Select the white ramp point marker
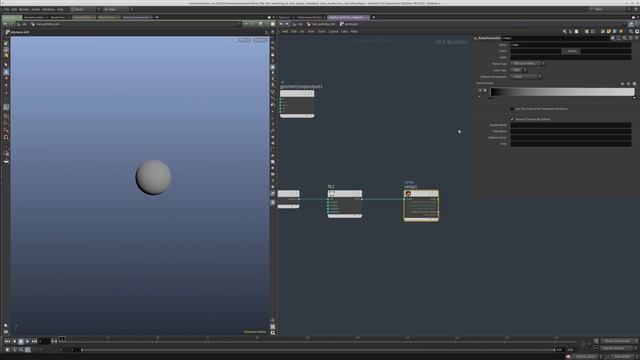Image resolution: width=640 pixels, height=360 pixels. [634, 98]
